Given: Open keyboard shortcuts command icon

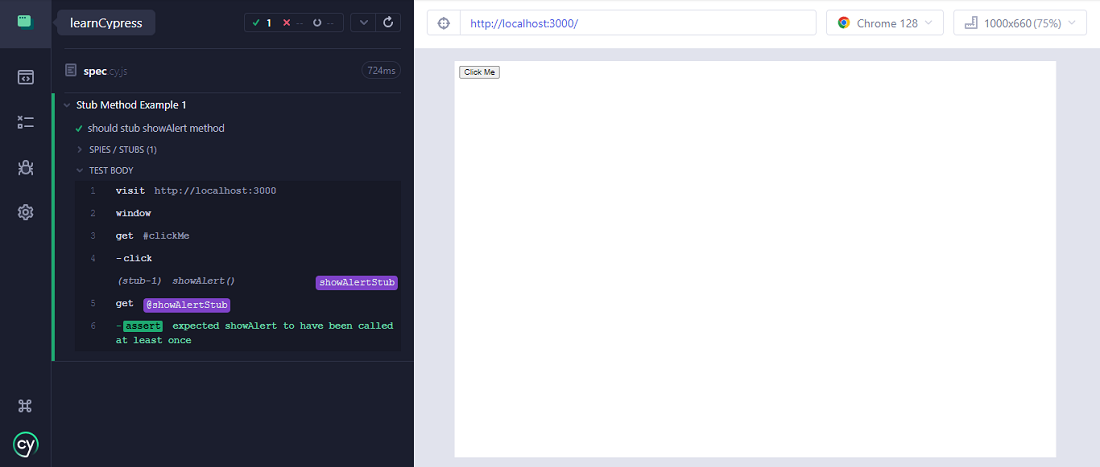Looking at the screenshot, I should [x=25, y=405].
